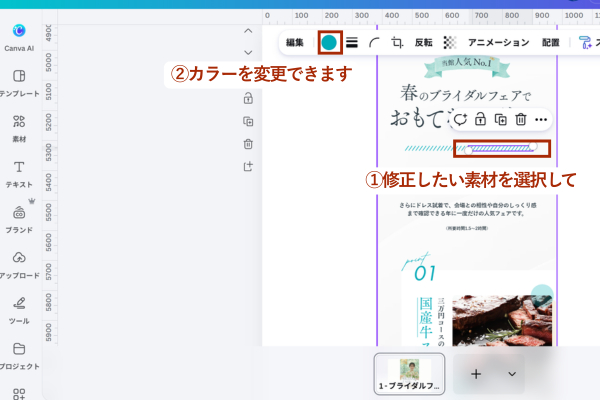Select the 01 point number text
Viewport: 600px width, 400px height.
tap(425, 274)
